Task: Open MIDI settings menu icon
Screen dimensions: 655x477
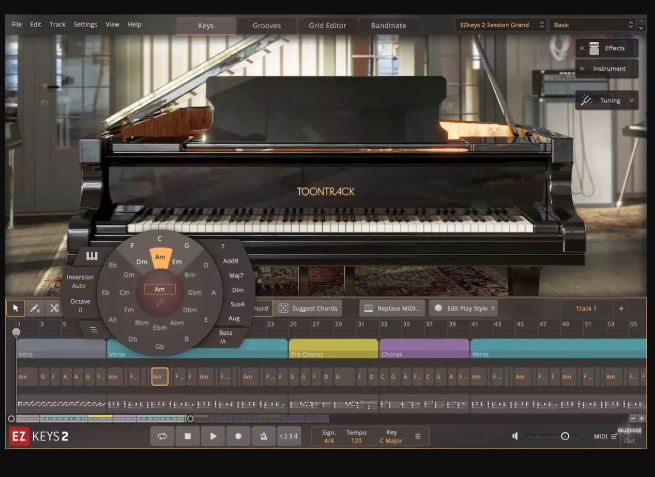Action: 614,436
